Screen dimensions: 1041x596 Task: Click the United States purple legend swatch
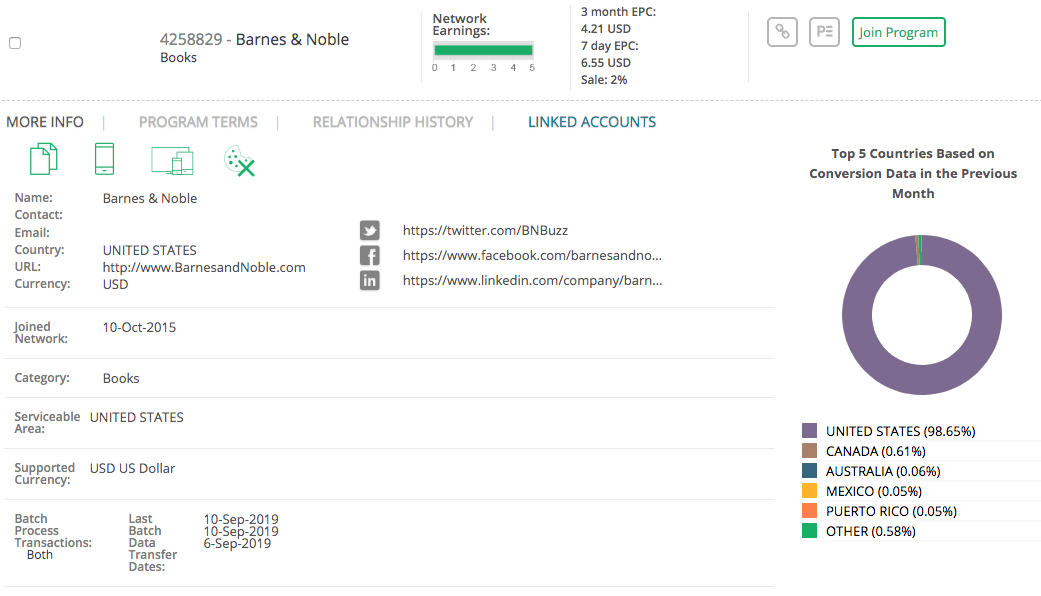810,431
